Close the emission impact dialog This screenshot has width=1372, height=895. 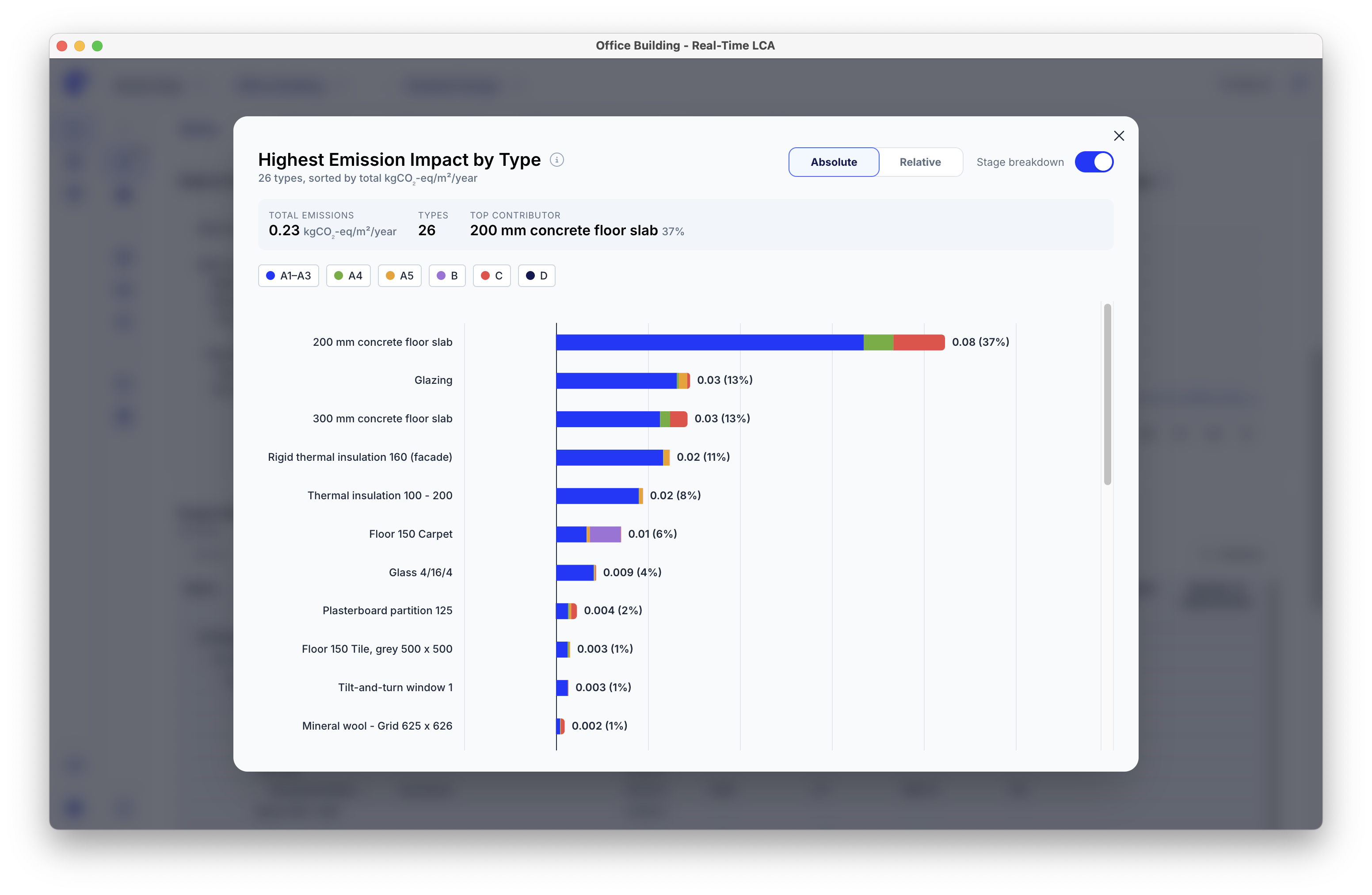1118,135
